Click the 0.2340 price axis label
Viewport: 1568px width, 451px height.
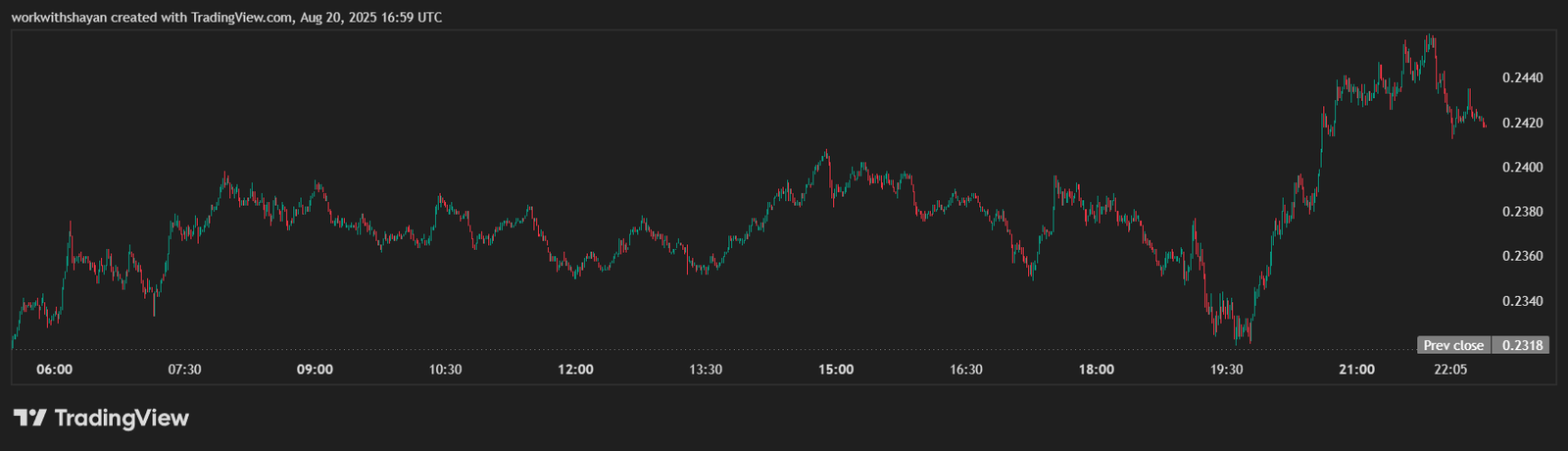coord(1522,301)
